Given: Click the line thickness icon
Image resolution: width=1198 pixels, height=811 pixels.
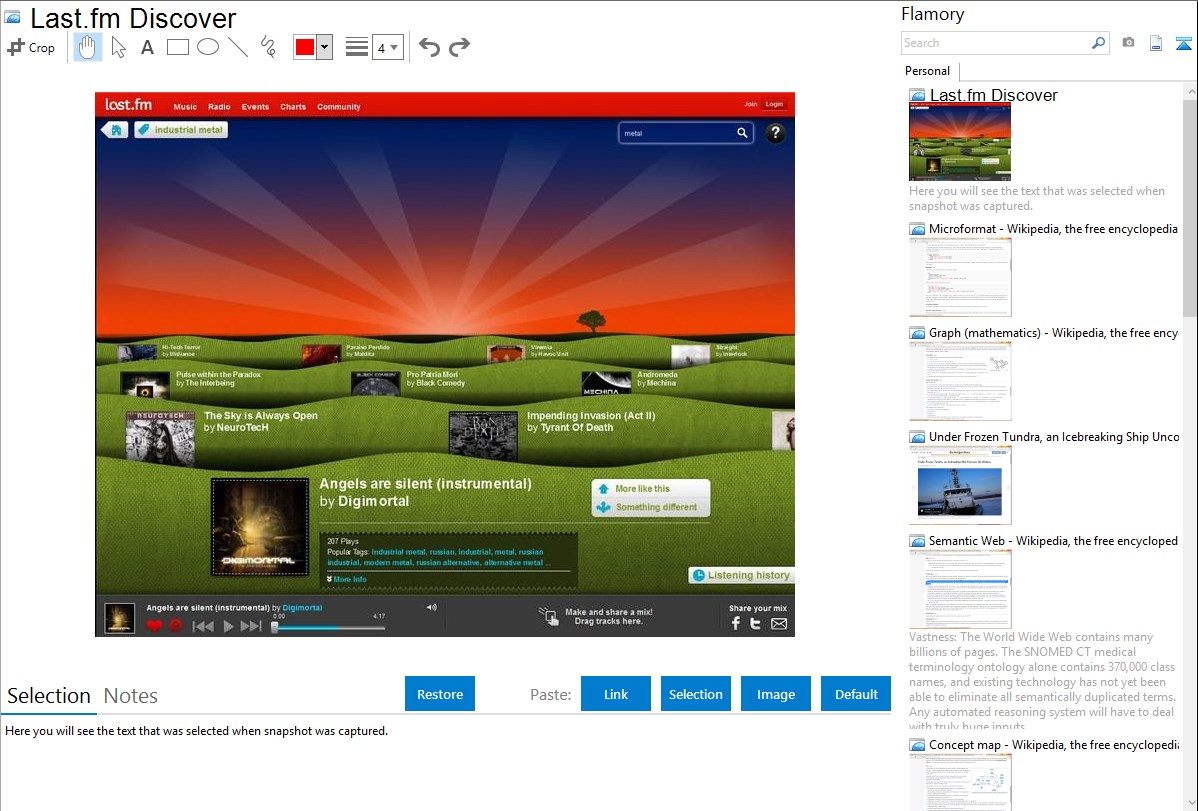Looking at the screenshot, I should [356, 47].
